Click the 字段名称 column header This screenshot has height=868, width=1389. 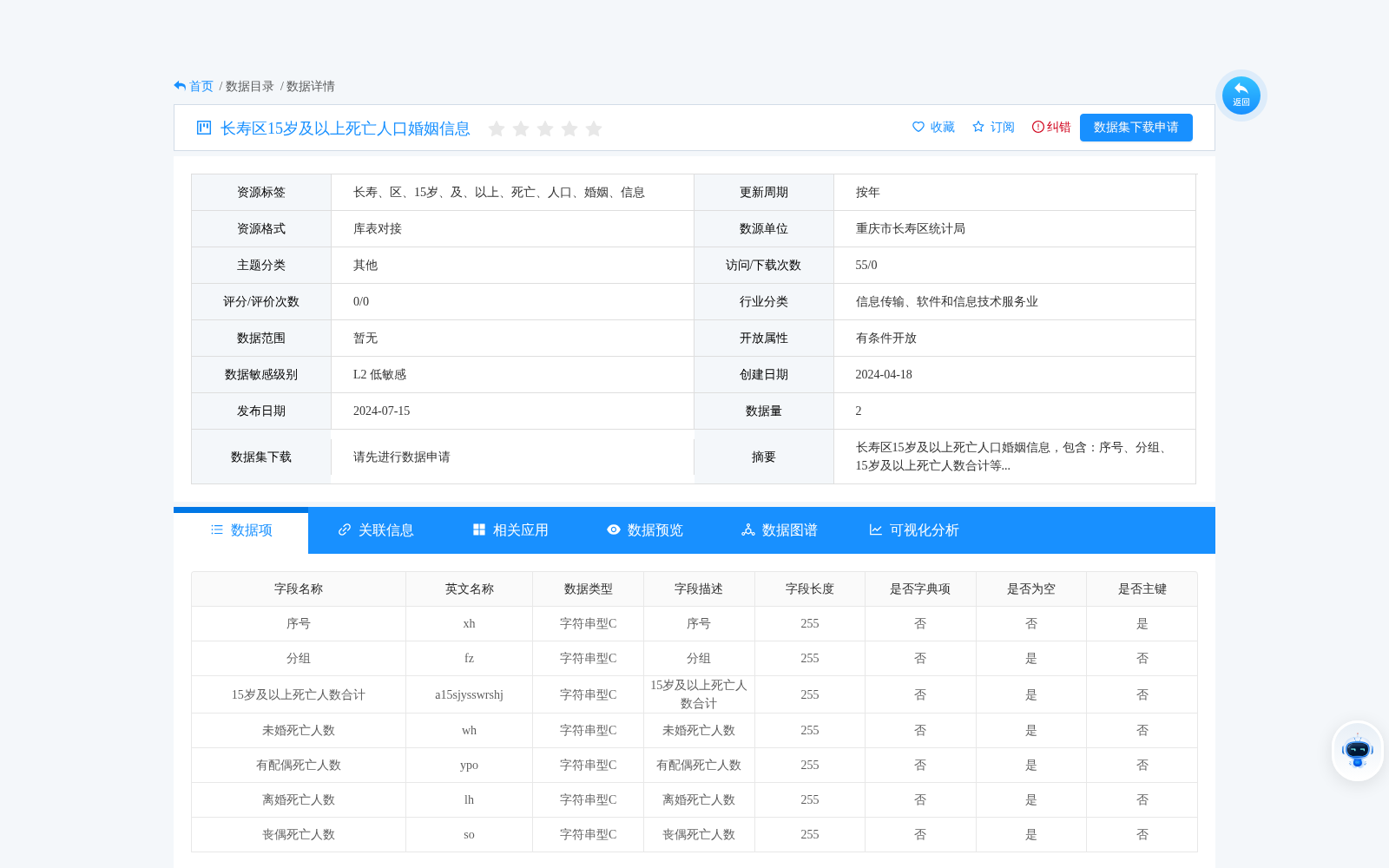pyautogui.click(x=299, y=589)
